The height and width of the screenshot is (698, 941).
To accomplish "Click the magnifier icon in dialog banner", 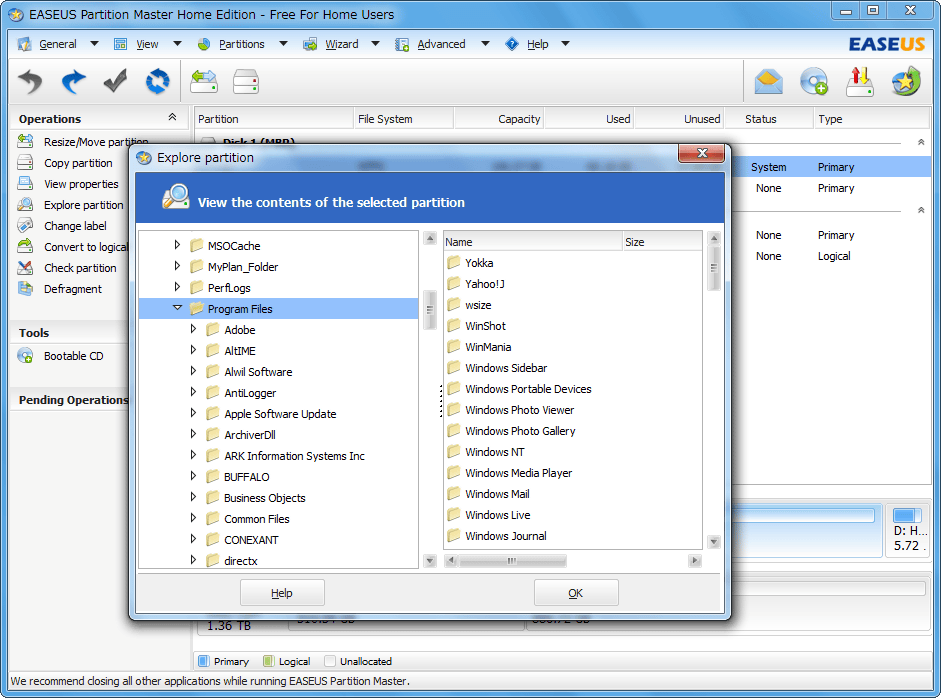I will (176, 197).
